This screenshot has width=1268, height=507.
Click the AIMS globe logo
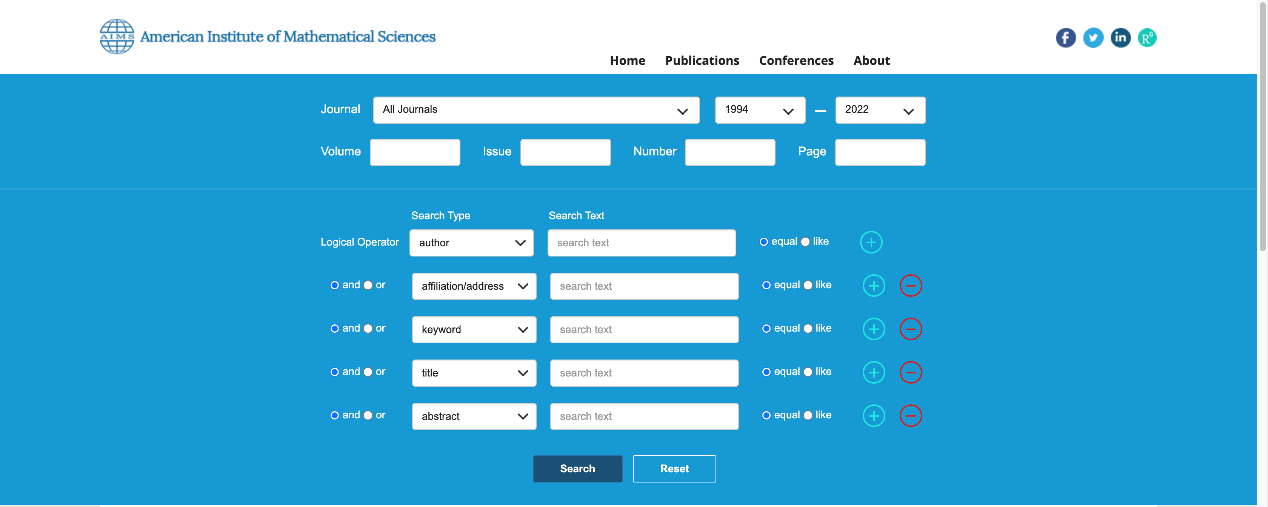[x=117, y=37]
